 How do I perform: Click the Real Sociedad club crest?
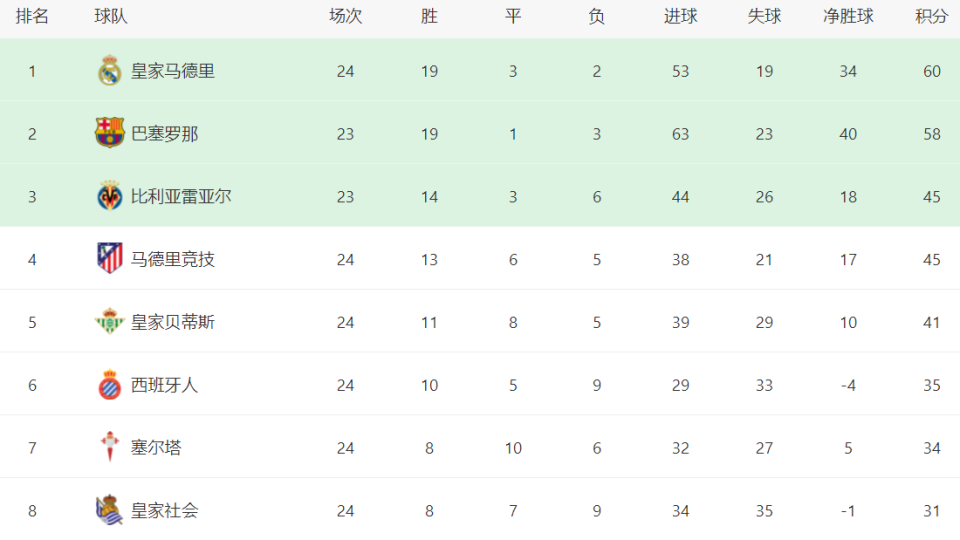click(109, 510)
